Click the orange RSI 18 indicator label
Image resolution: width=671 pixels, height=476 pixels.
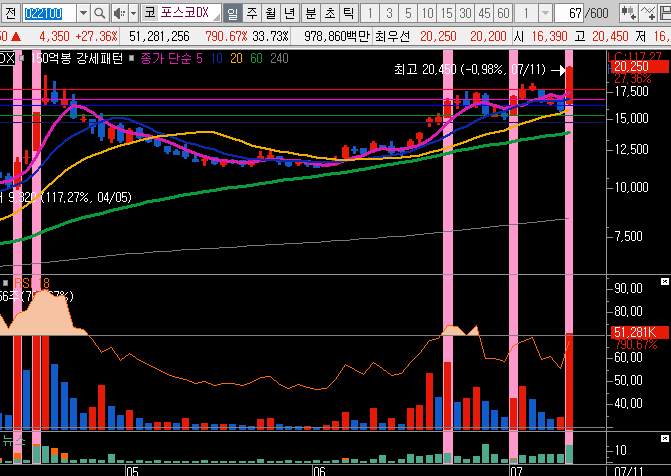coord(32,283)
